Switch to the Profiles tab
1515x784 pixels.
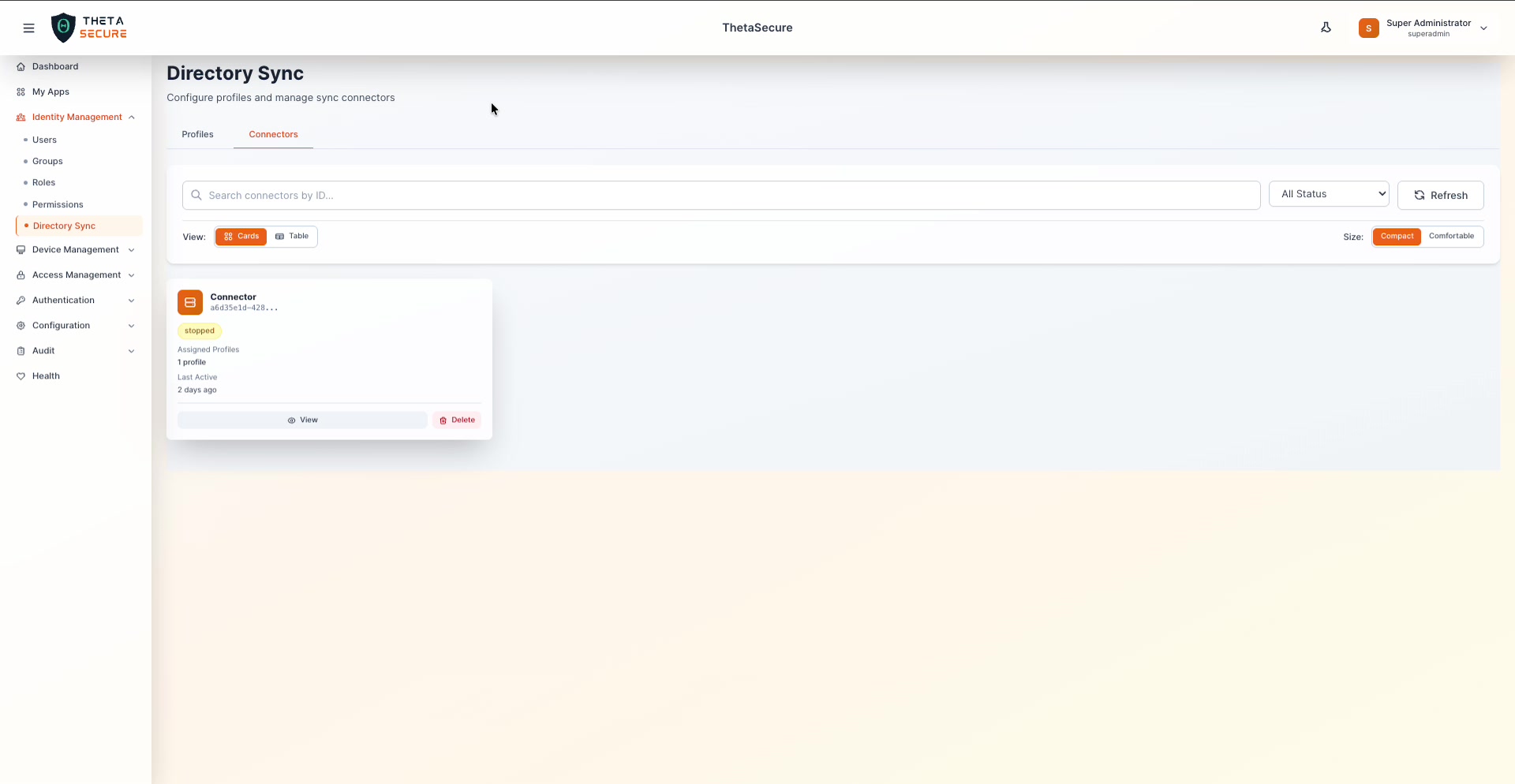click(196, 134)
